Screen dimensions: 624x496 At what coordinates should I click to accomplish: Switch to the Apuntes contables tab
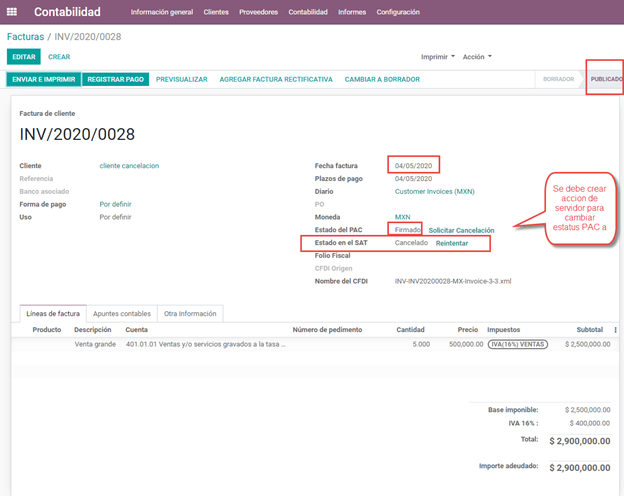[x=120, y=313]
